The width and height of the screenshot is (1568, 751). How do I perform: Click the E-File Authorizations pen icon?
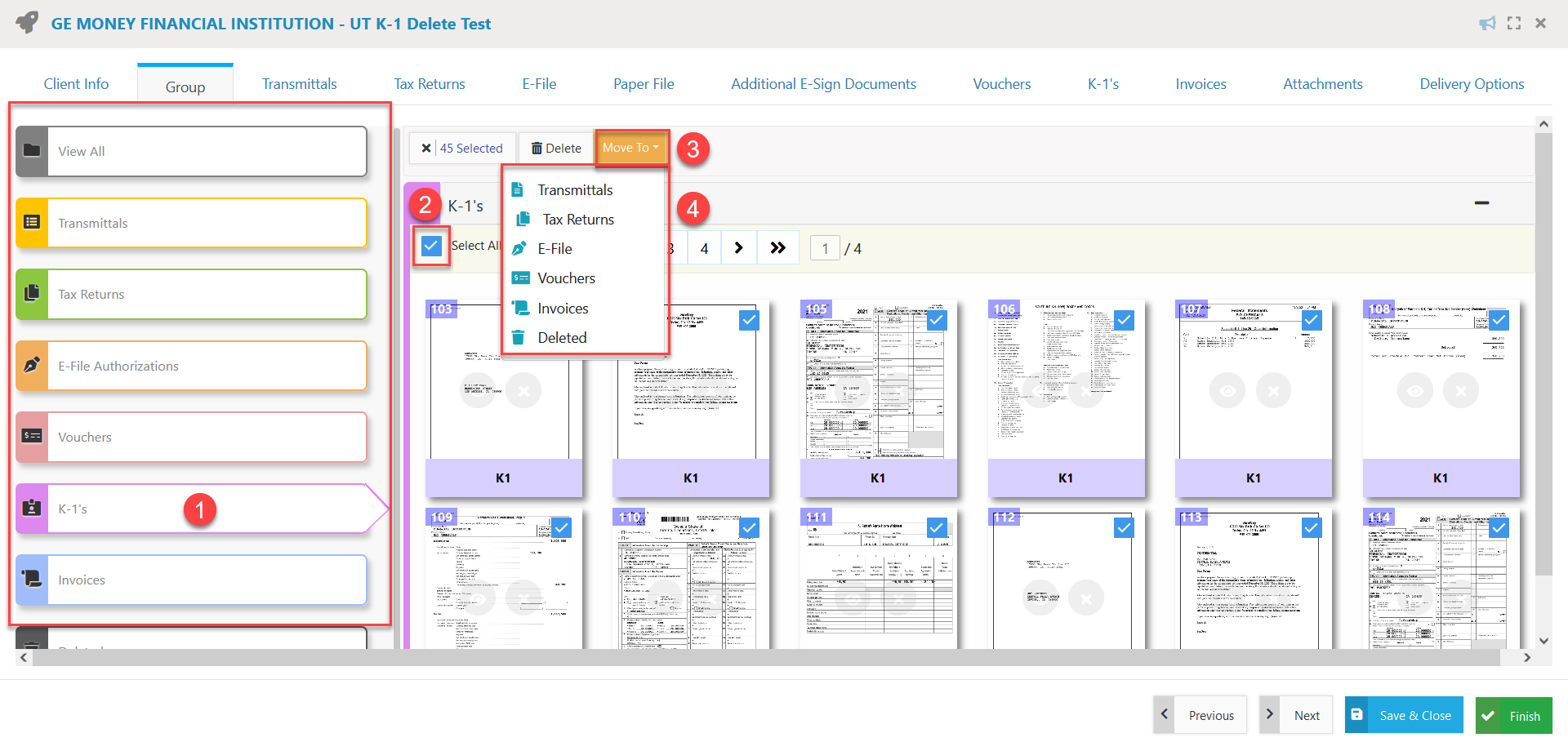pos(32,366)
